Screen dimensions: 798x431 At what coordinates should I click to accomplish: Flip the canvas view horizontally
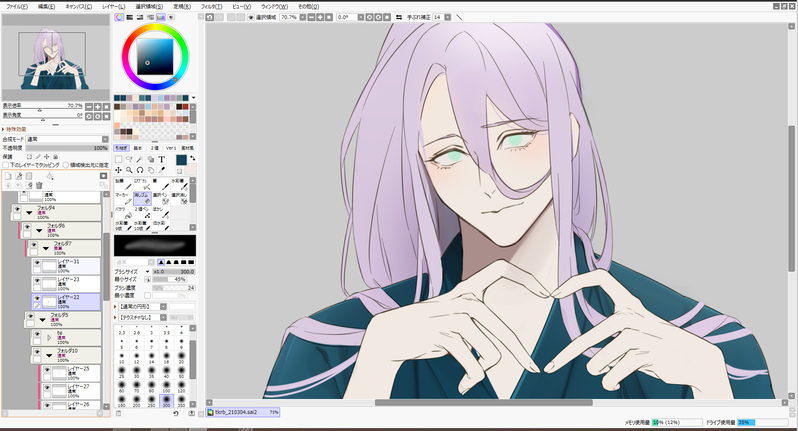399,17
